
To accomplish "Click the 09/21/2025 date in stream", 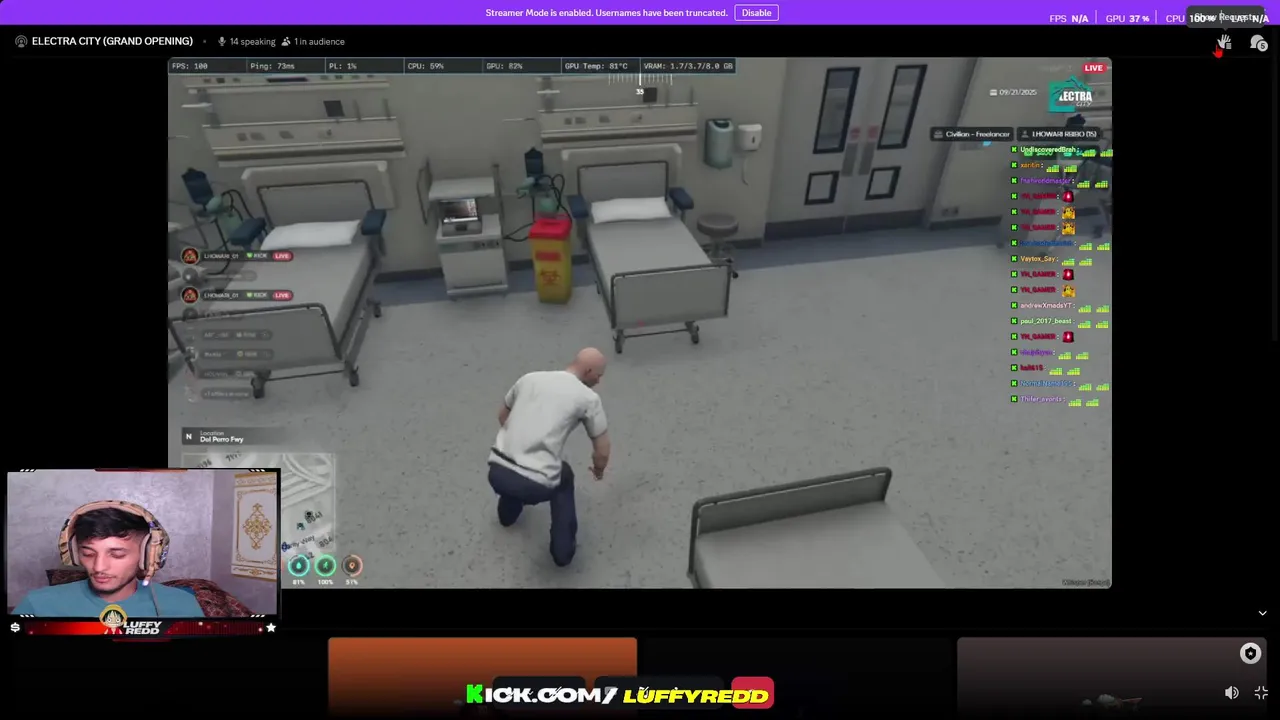I will [x=1013, y=92].
